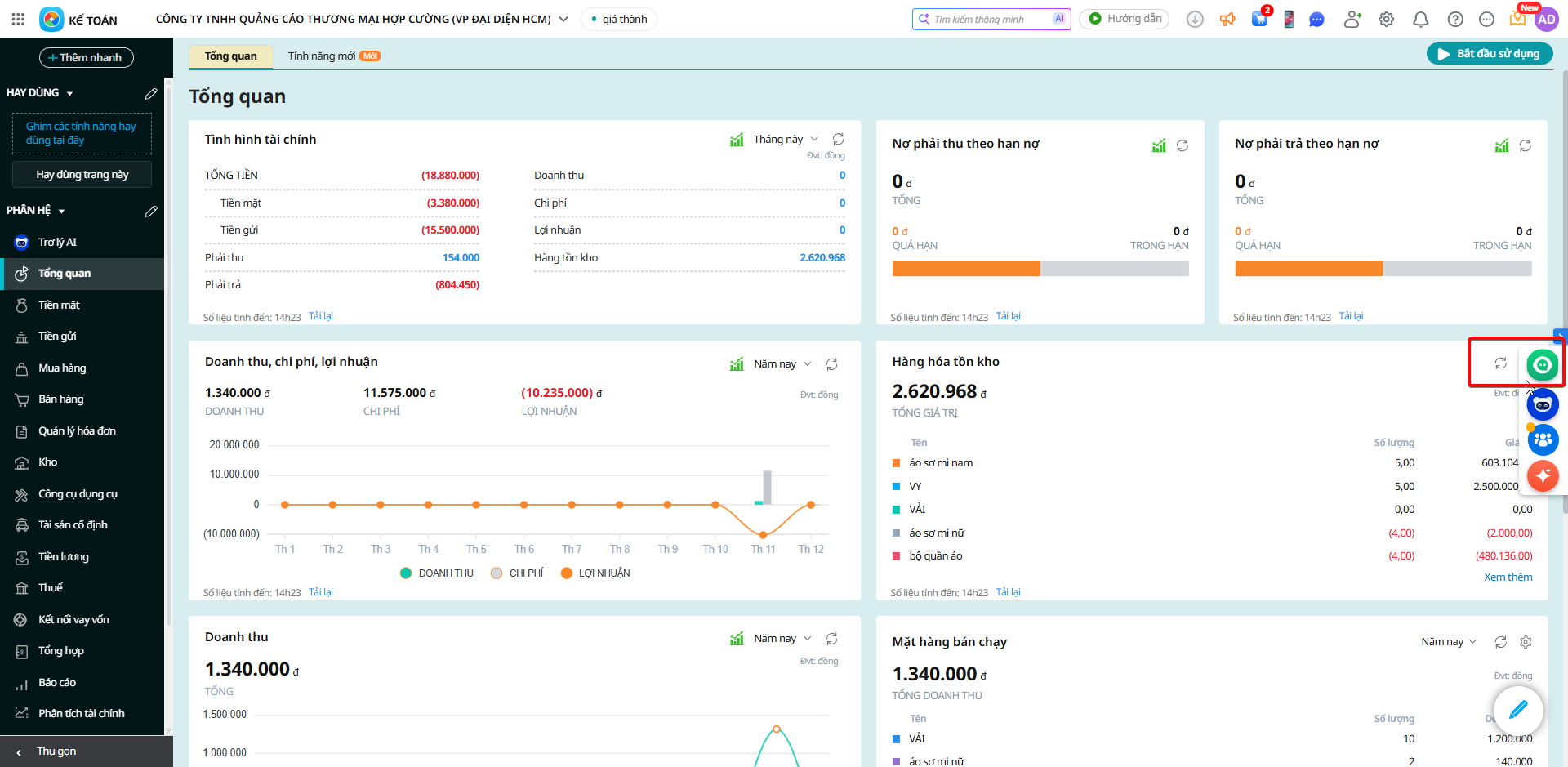Open Bán hàng in sidebar menu
The height and width of the screenshot is (767, 1568).
click(x=60, y=399)
